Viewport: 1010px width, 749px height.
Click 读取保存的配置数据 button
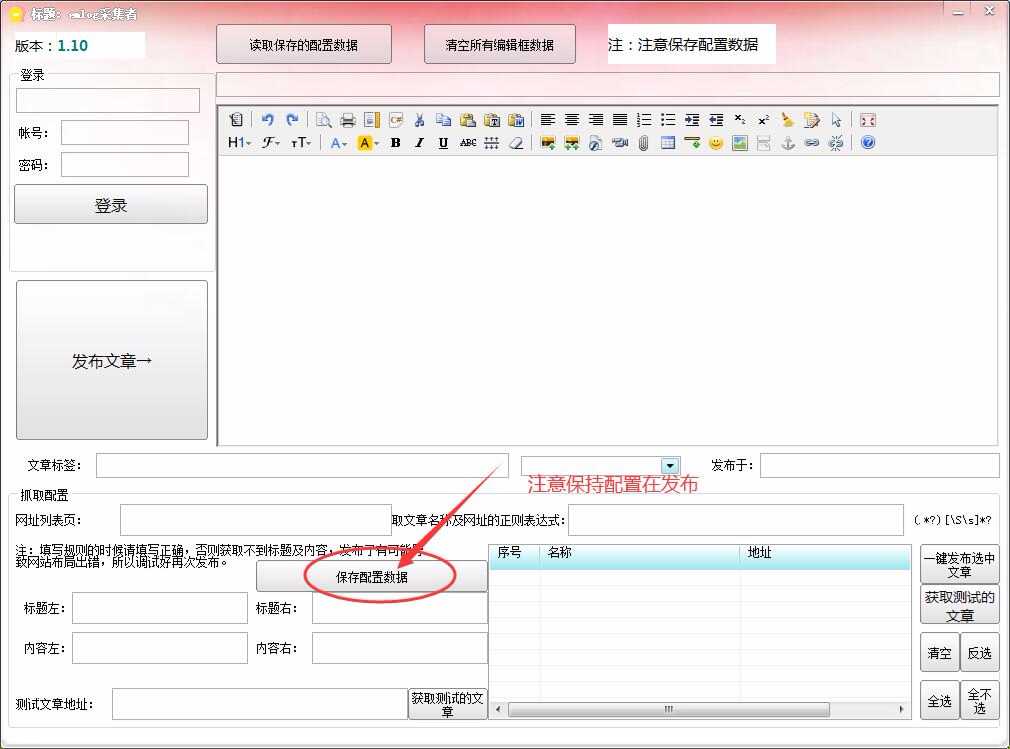[303, 44]
